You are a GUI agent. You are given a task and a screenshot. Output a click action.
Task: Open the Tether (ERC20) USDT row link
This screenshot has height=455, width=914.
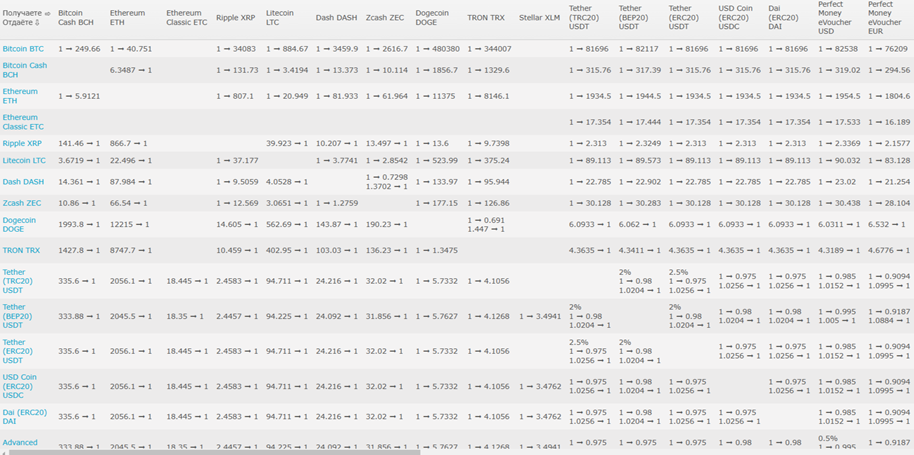(x=17, y=351)
